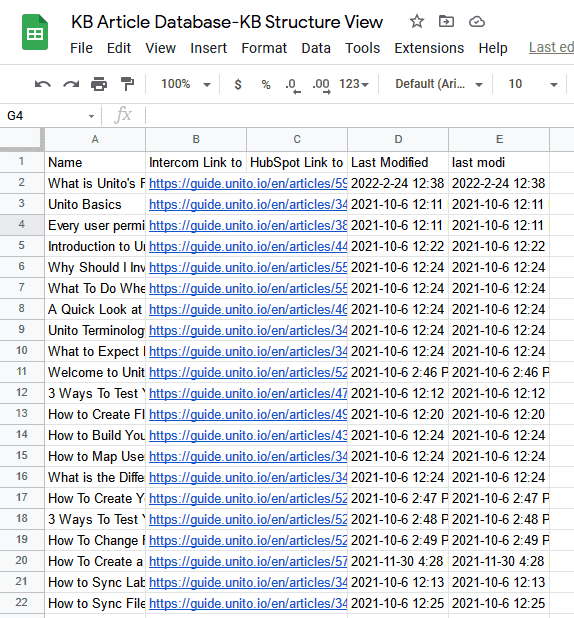The width and height of the screenshot is (574, 618).
Task: Open the Extensions menu
Action: pos(429,48)
